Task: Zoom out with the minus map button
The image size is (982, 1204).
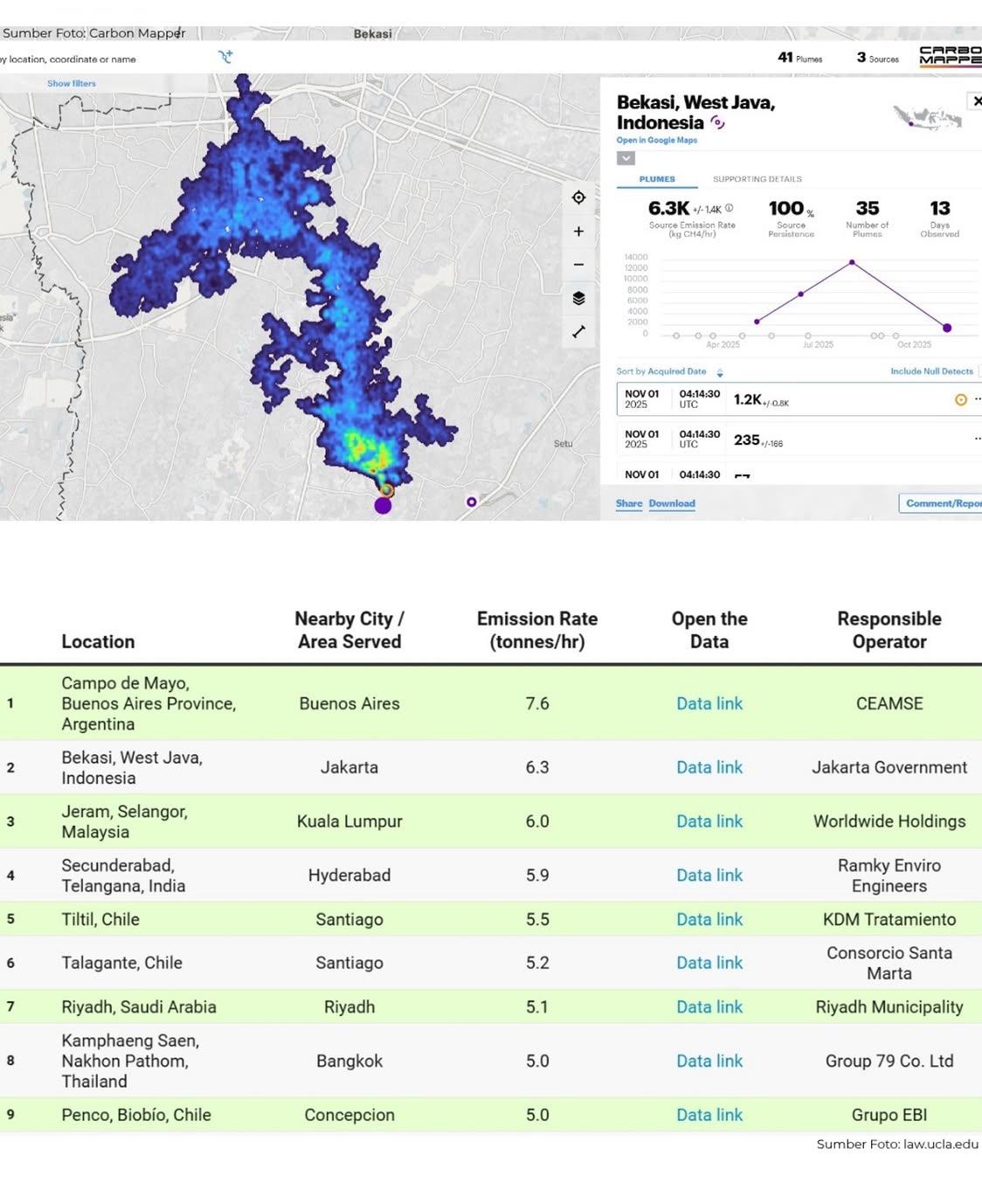Action: point(578,265)
